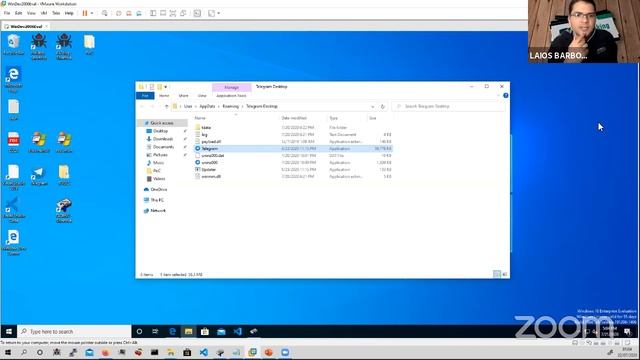Image resolution: width=640 pixels, height=360 pixels.
Task: Select Network in navigation pane
Action: coord(158,211)
